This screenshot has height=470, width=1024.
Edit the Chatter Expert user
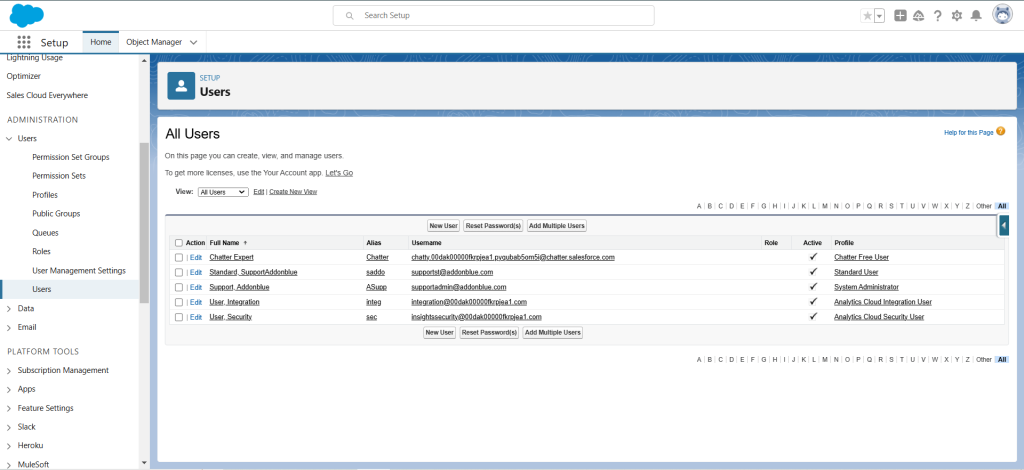tap(196, 257)
